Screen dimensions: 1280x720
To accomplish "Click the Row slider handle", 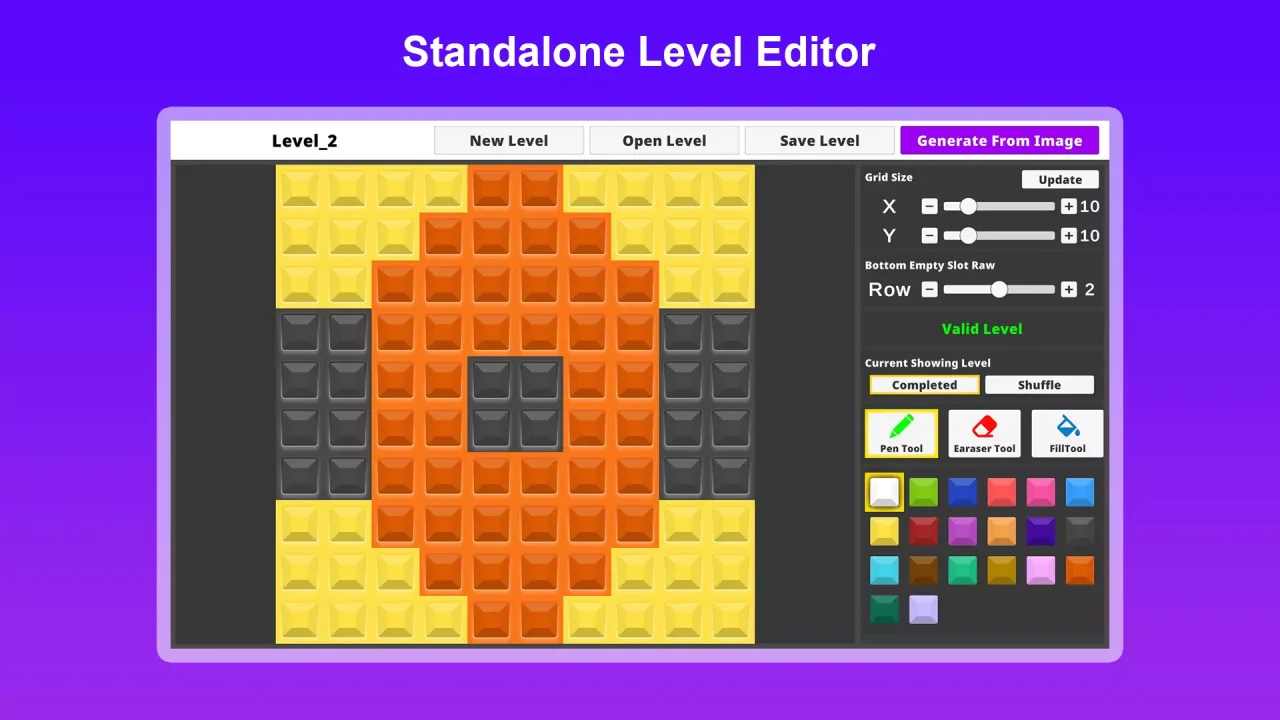I will [998, 289].
